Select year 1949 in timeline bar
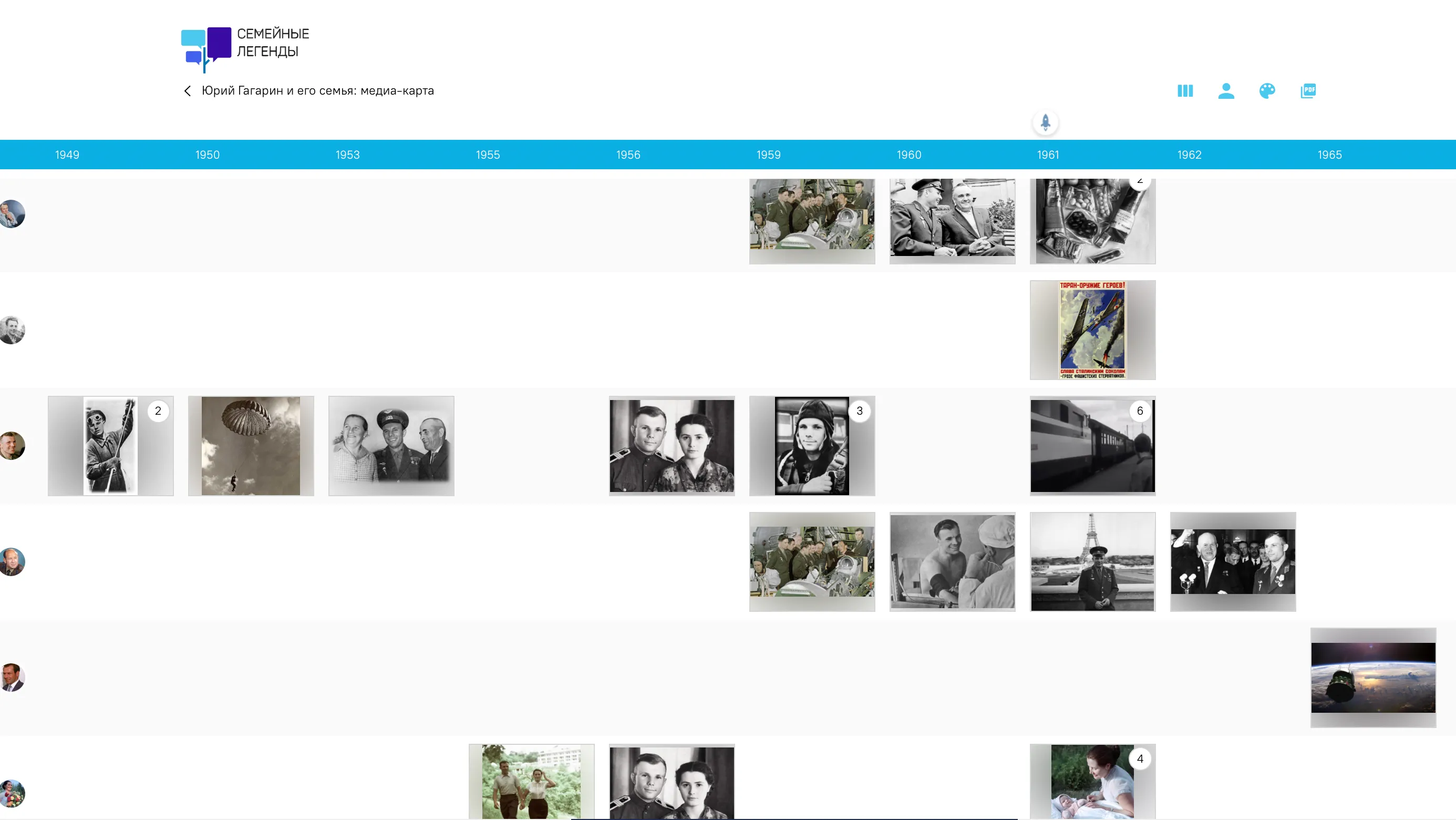Viewport: 1456px width, 820px height. point(67,155)
